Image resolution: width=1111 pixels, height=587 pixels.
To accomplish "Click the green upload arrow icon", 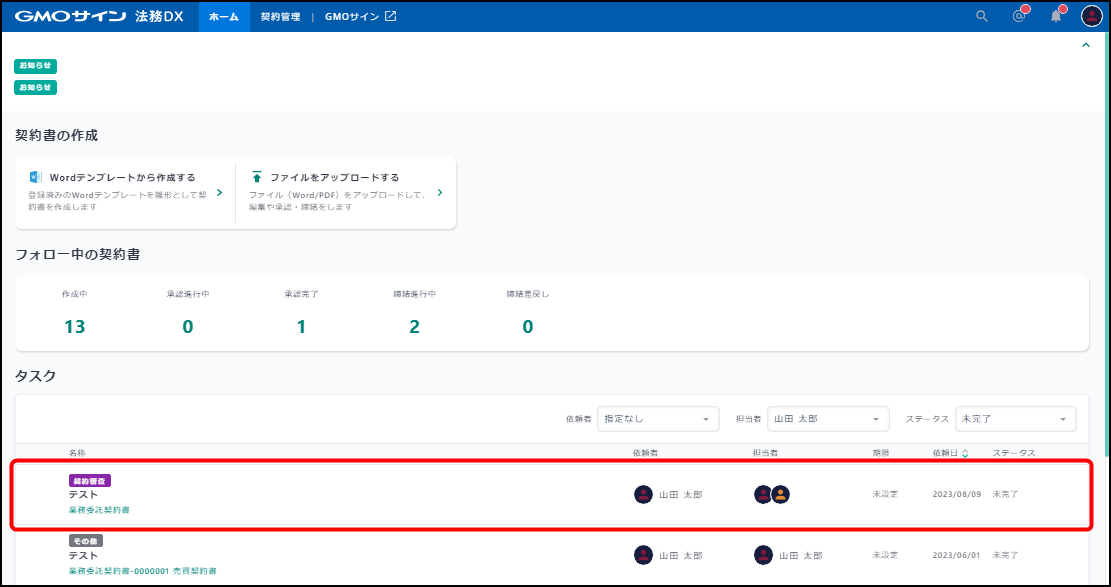I will pos(257,177).
